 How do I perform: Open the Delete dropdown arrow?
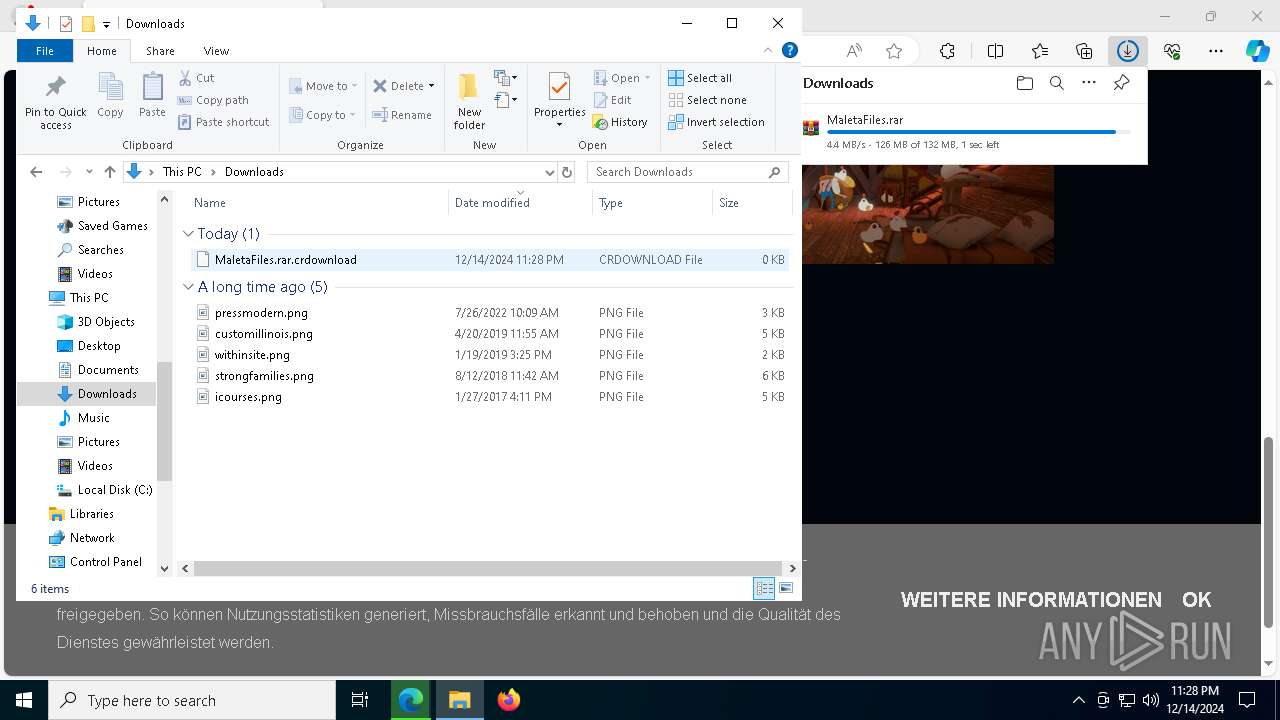[x=431, y=86]
